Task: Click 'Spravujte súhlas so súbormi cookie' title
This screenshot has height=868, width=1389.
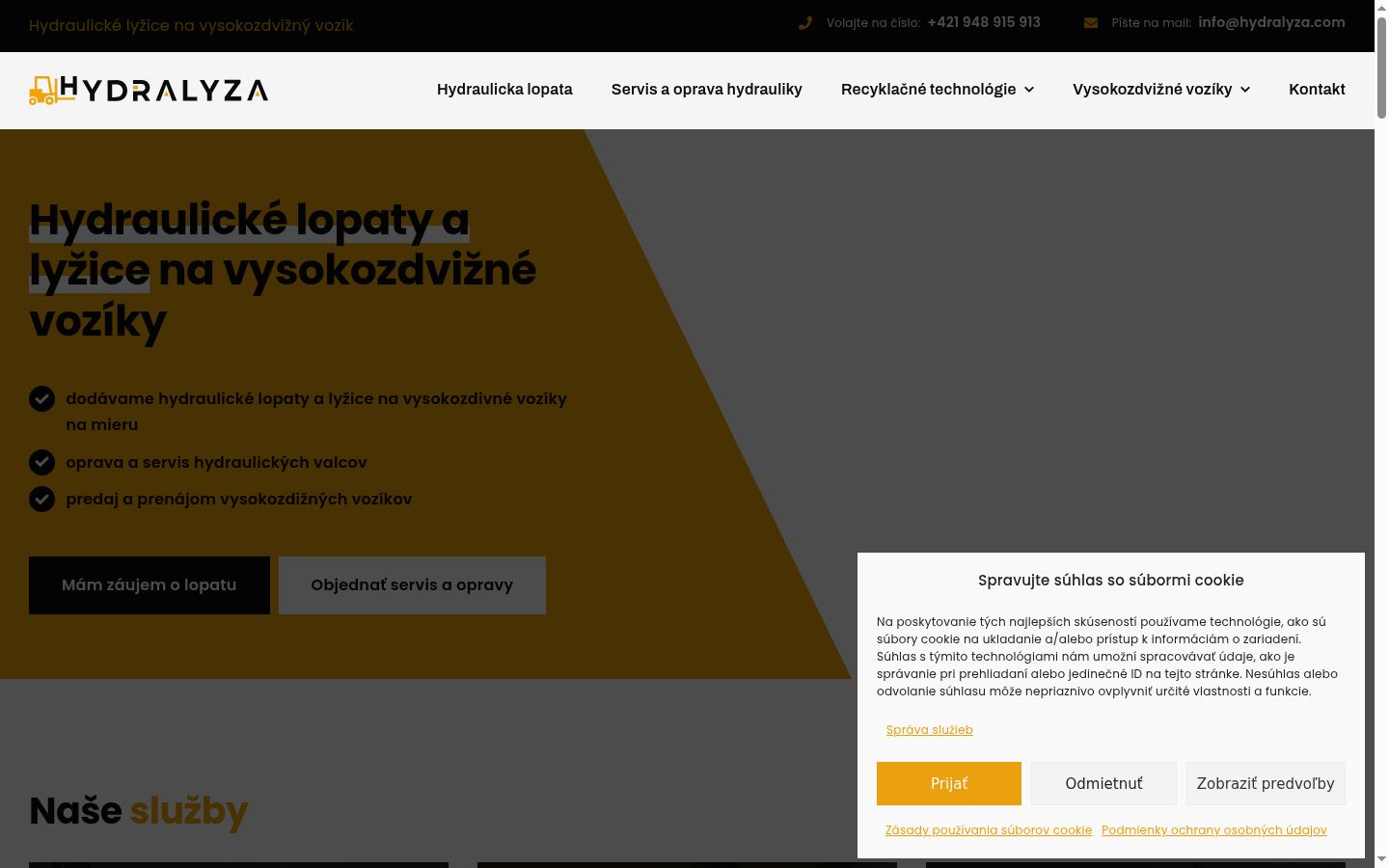Action: (x=1111, y=581)
